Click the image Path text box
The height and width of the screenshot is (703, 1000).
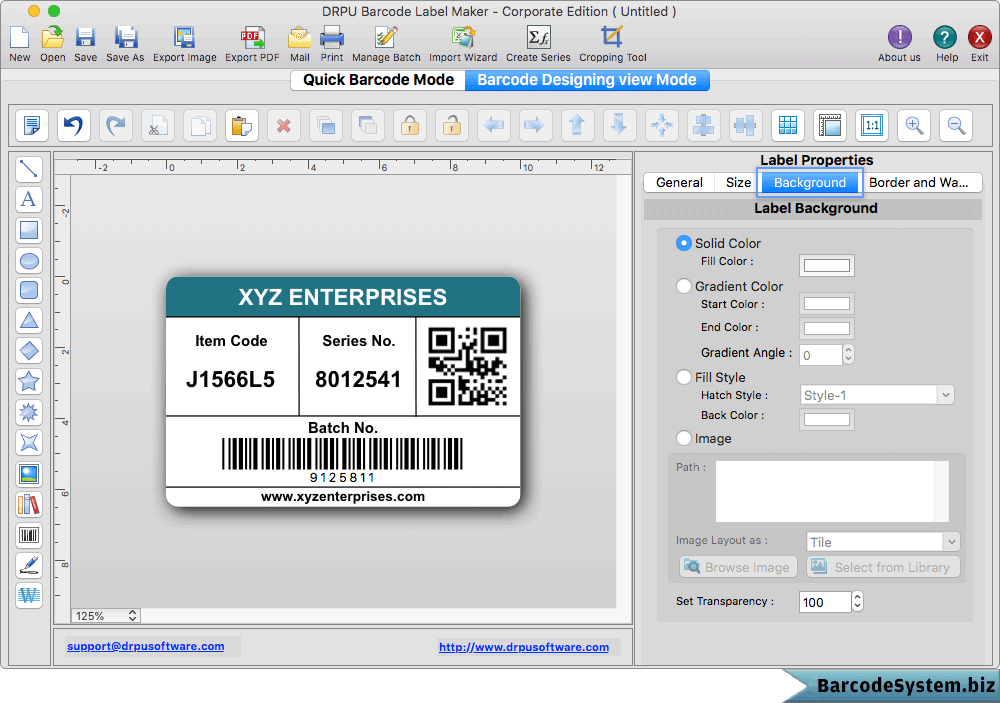coord(832,491)
